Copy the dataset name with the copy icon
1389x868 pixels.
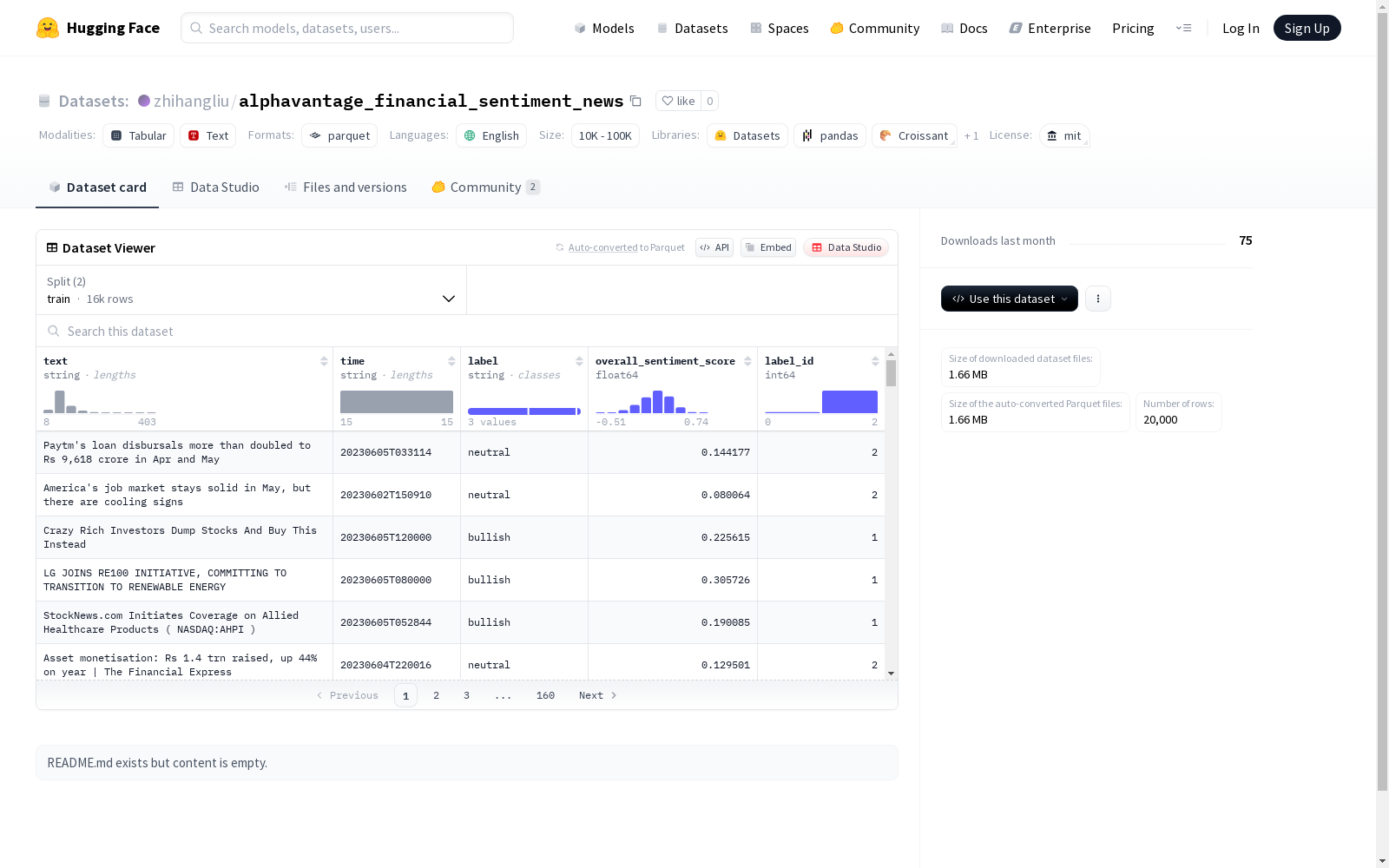tap(635, 101)
